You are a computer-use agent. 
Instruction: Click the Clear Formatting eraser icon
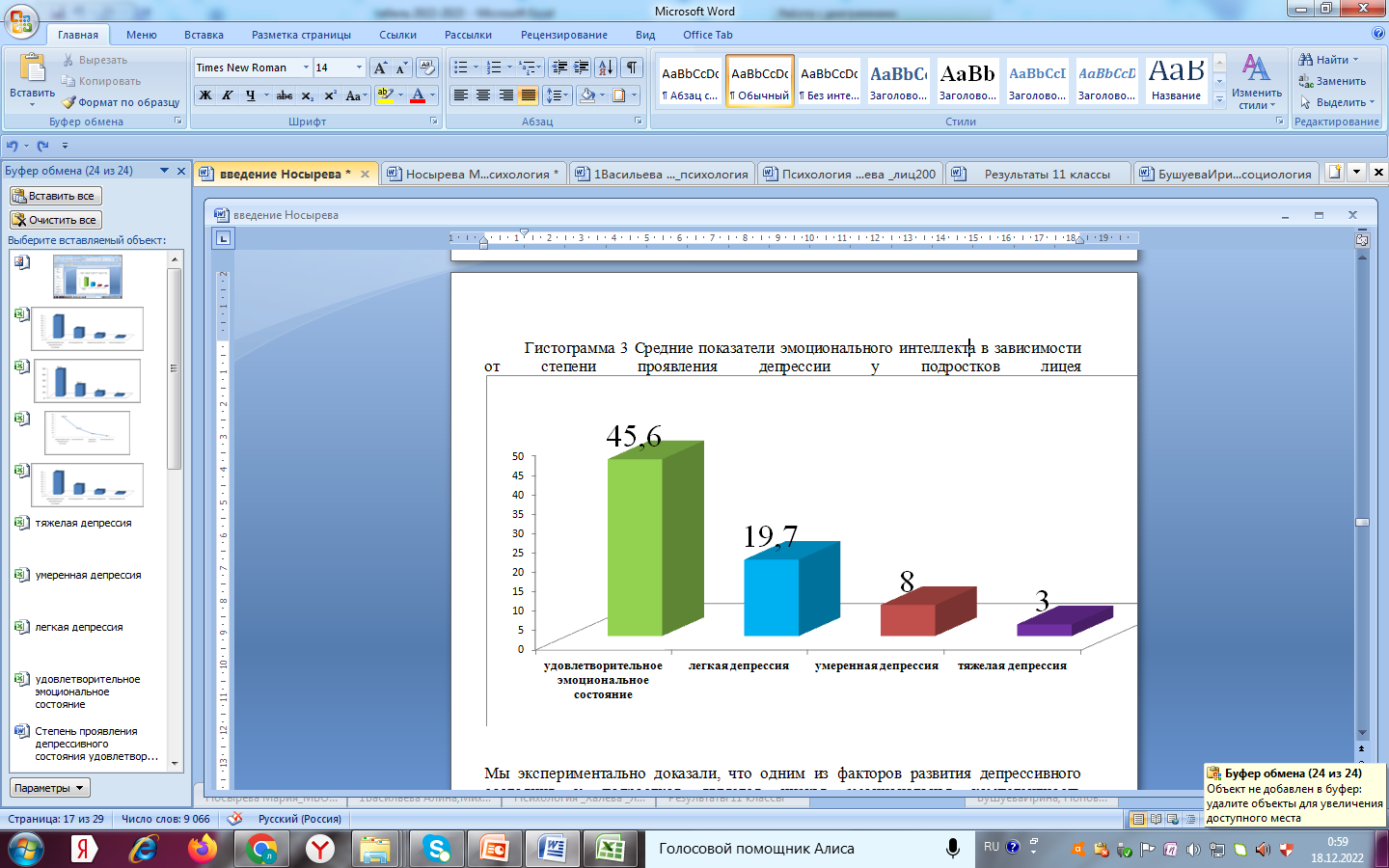pos(426,68)
